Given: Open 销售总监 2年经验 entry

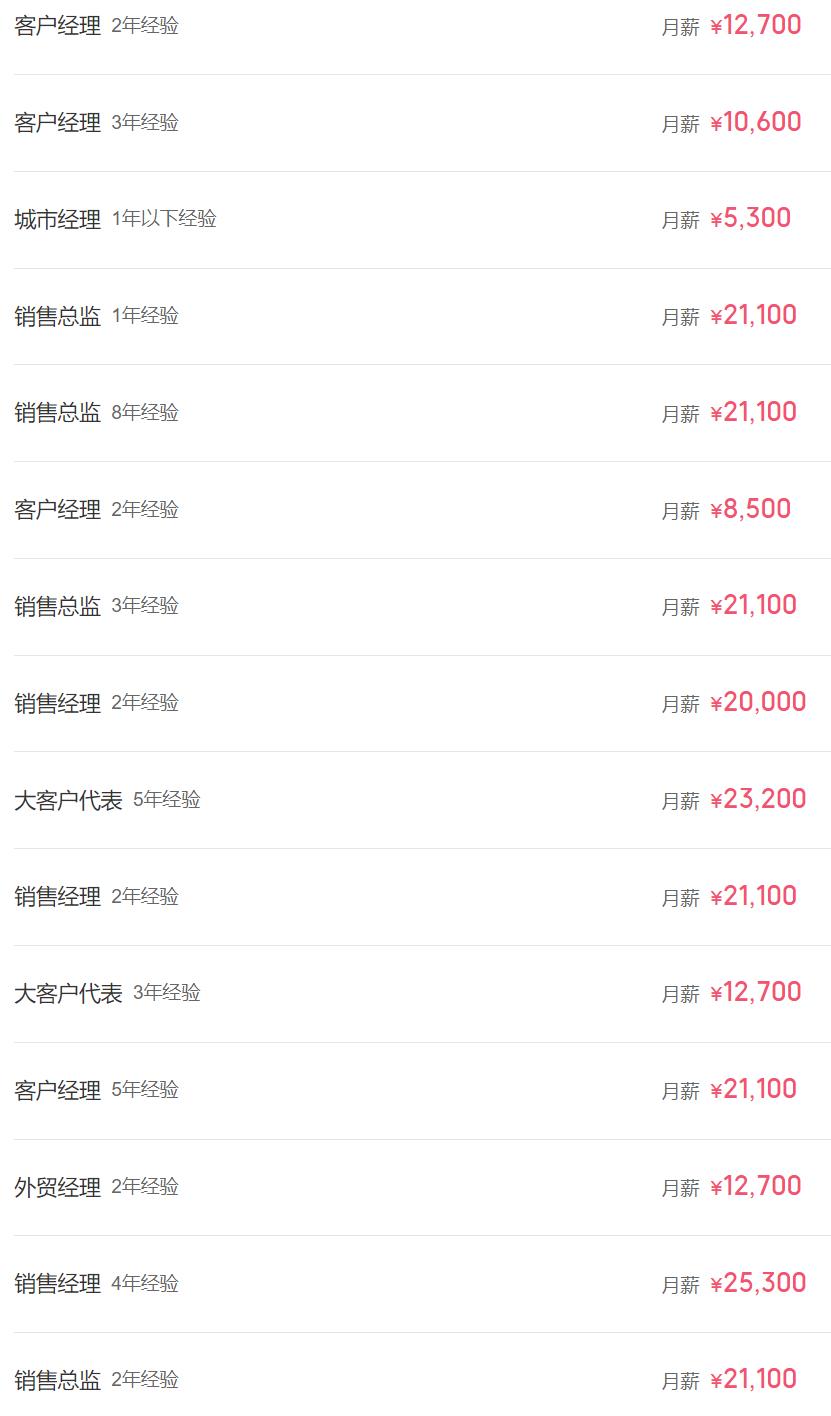Looking at the screenshot, I should pos(58,1381).
